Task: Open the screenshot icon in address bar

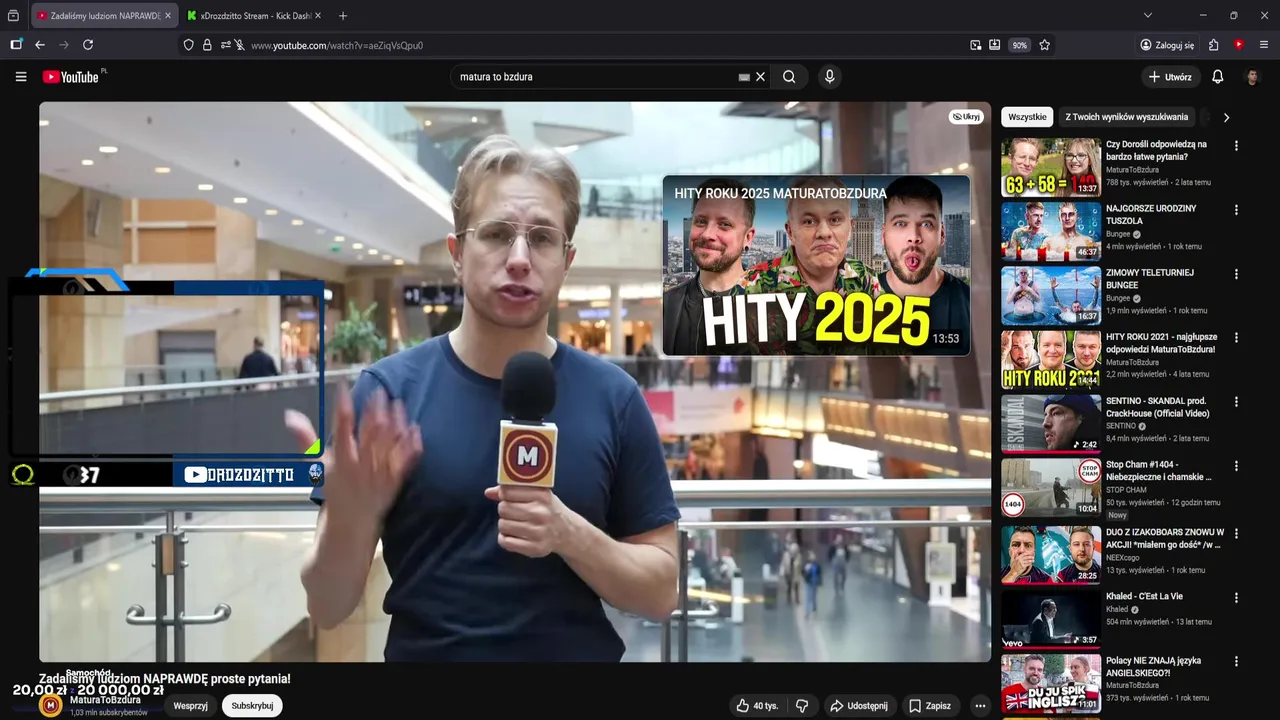Action: coord(976,45)
